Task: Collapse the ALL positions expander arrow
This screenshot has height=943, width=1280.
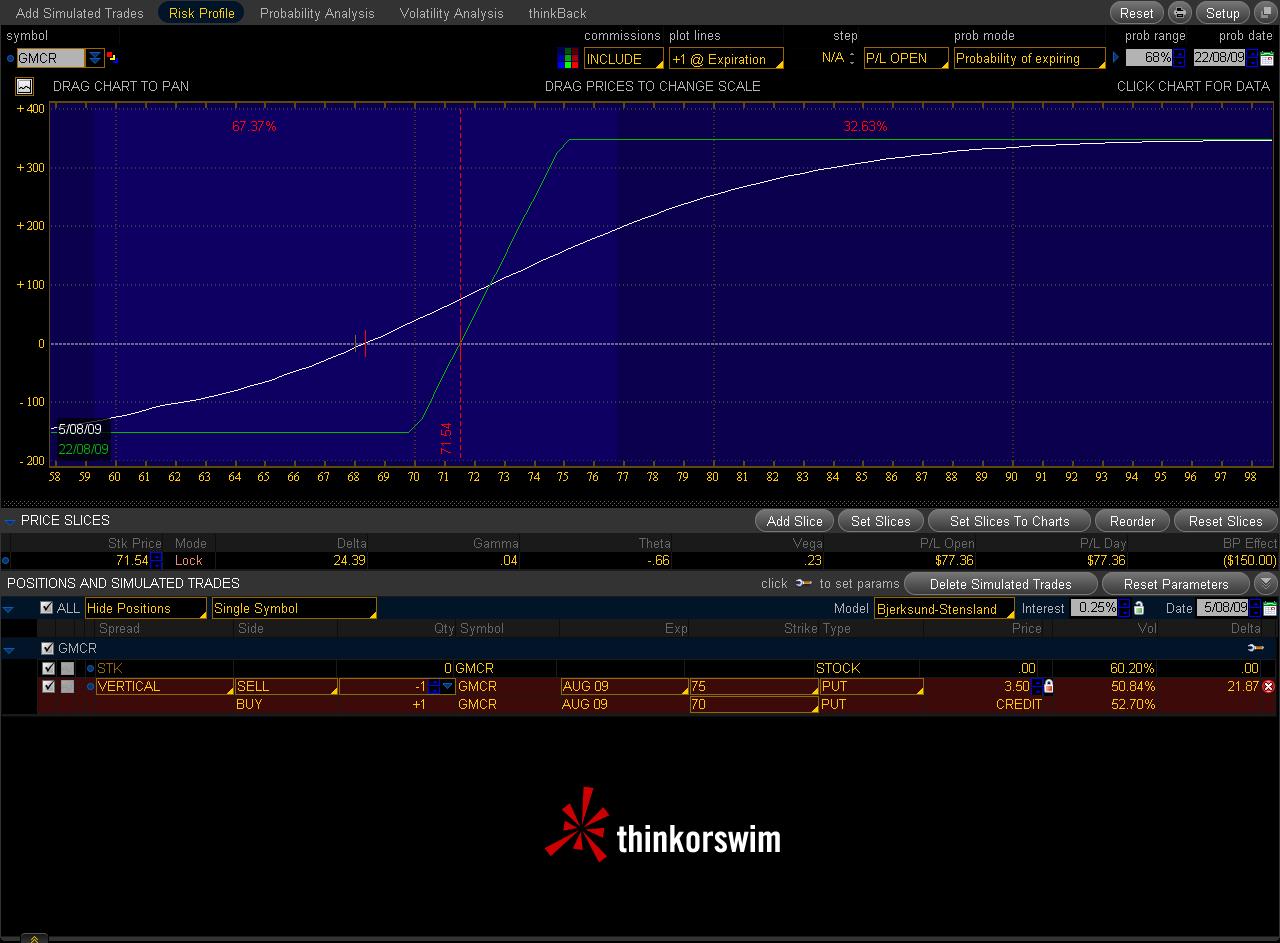Action: click(x=8, y=609)
